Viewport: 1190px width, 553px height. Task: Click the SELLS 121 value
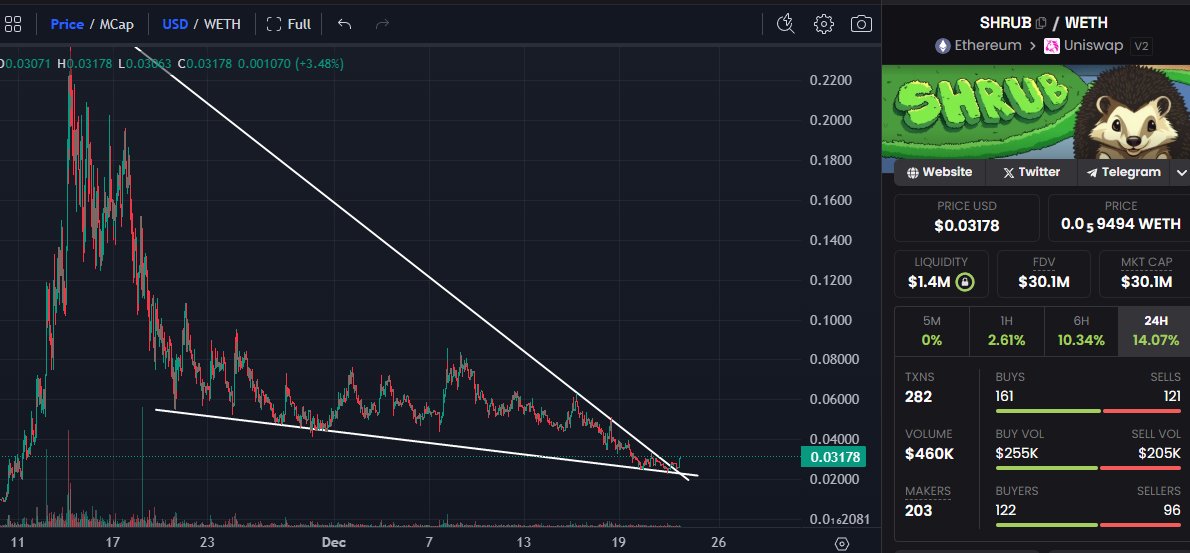click(x=1172, y=396)
